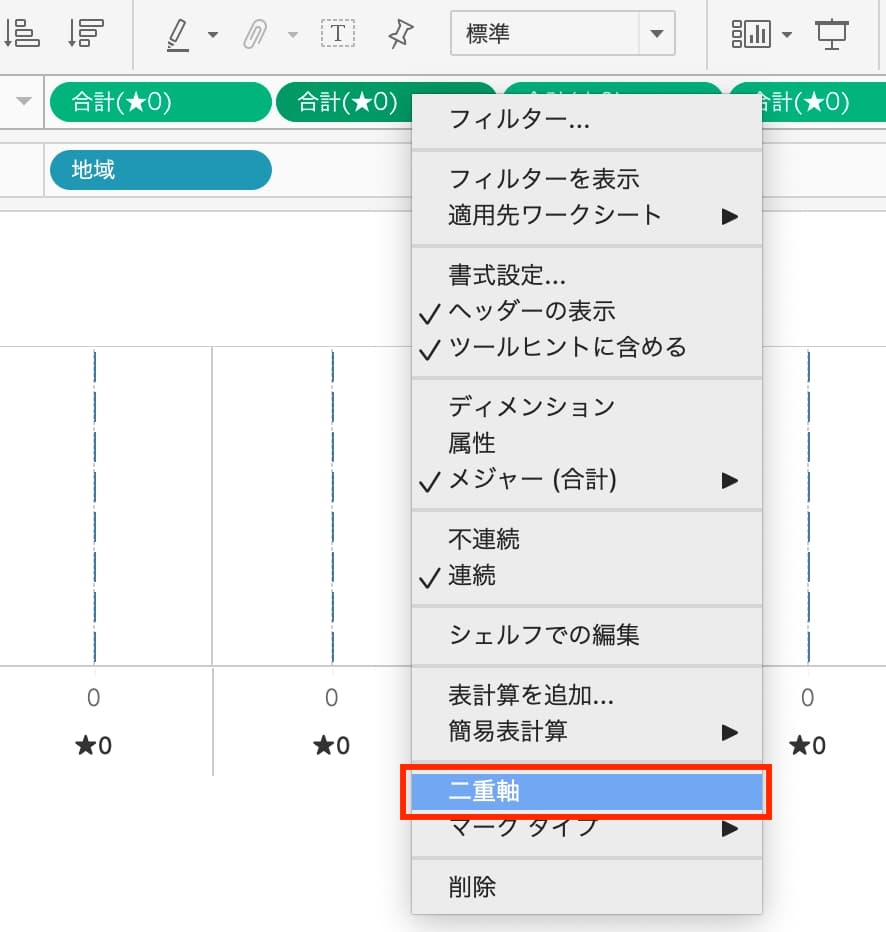This screenshot has width=886, height=932.
Task: Select the 不連続 option
Action: pyautogui.click(x=484, y=539)
